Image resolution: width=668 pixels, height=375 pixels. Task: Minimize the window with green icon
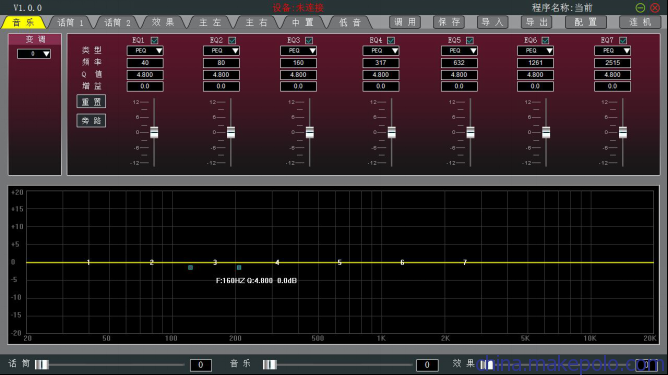tap(640, 8)
